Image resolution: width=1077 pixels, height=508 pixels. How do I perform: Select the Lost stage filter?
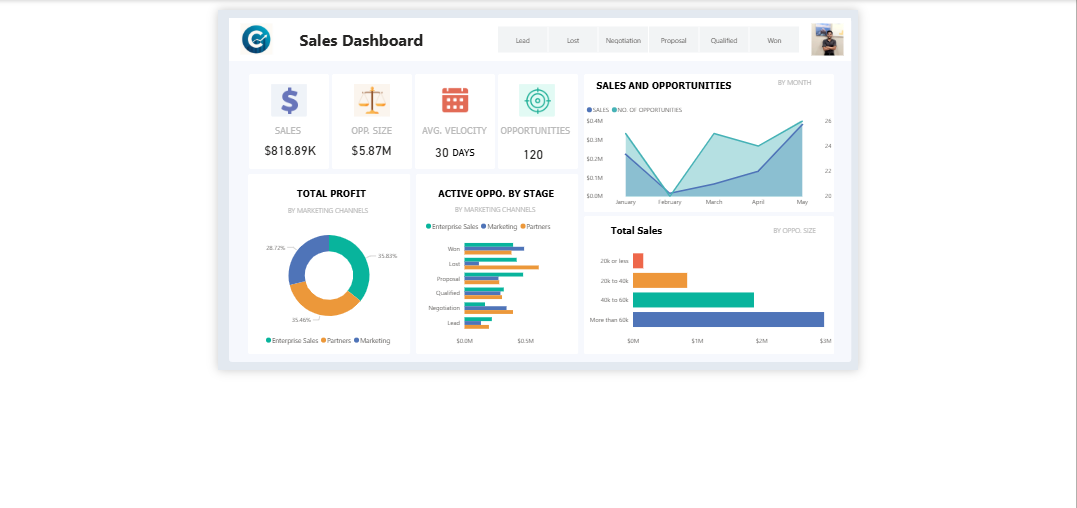click(x=573, y=41)
